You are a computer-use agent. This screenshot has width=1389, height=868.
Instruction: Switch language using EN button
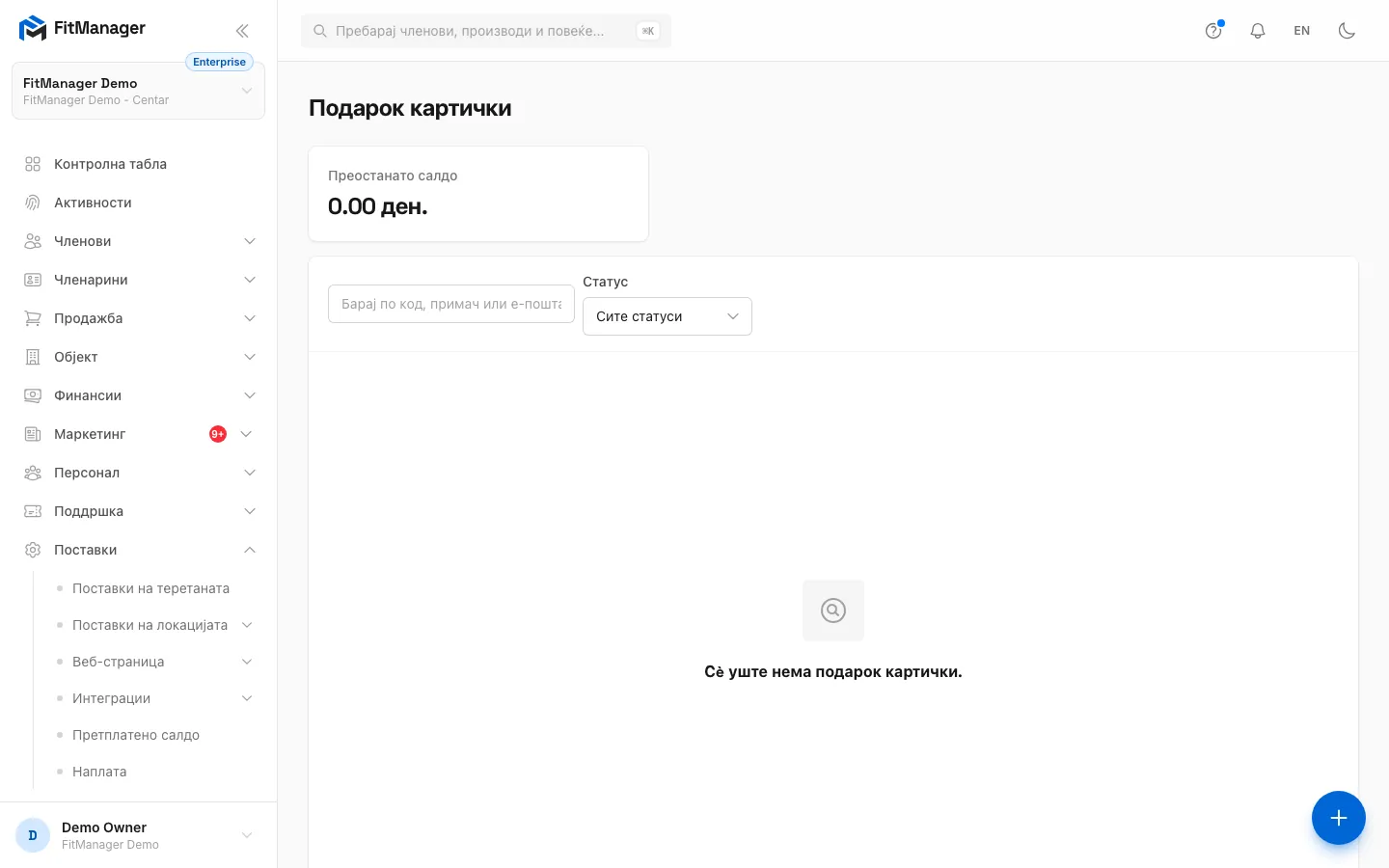coord(1302,31)
